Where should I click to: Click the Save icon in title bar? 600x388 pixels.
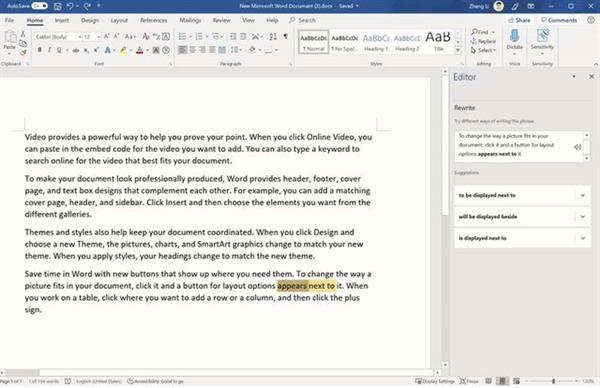click(57, 6)
